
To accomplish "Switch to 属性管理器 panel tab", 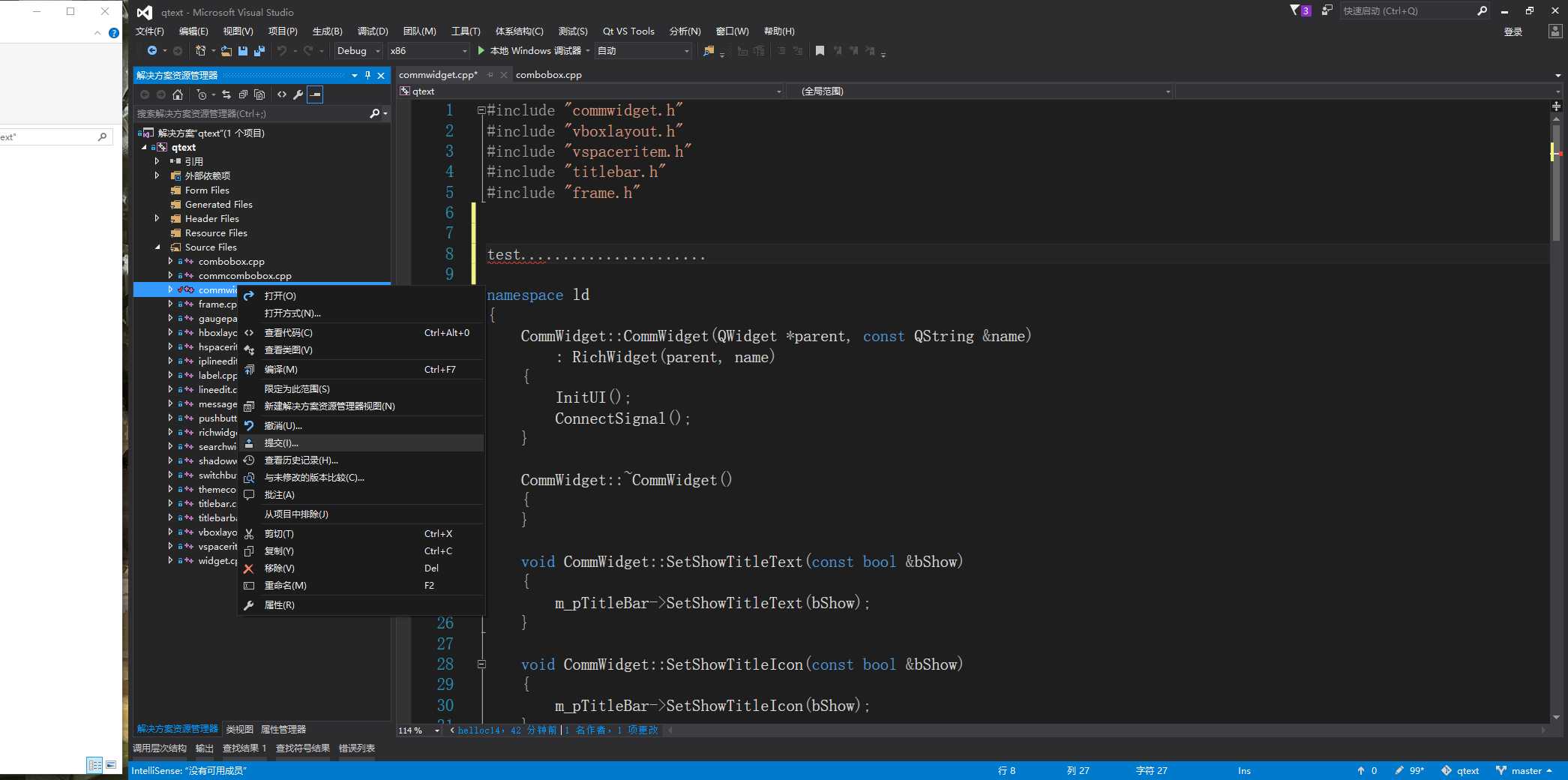I will click(283, 729).
